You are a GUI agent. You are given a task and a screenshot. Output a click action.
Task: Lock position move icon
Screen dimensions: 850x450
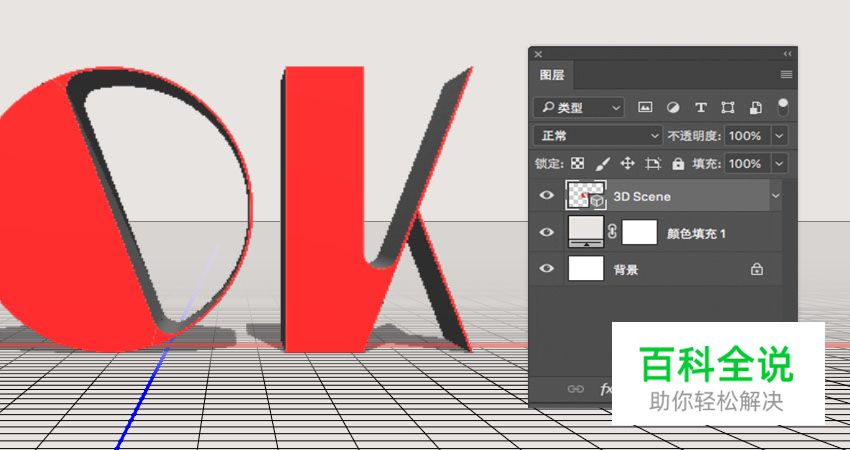click(x=628, y=163)
